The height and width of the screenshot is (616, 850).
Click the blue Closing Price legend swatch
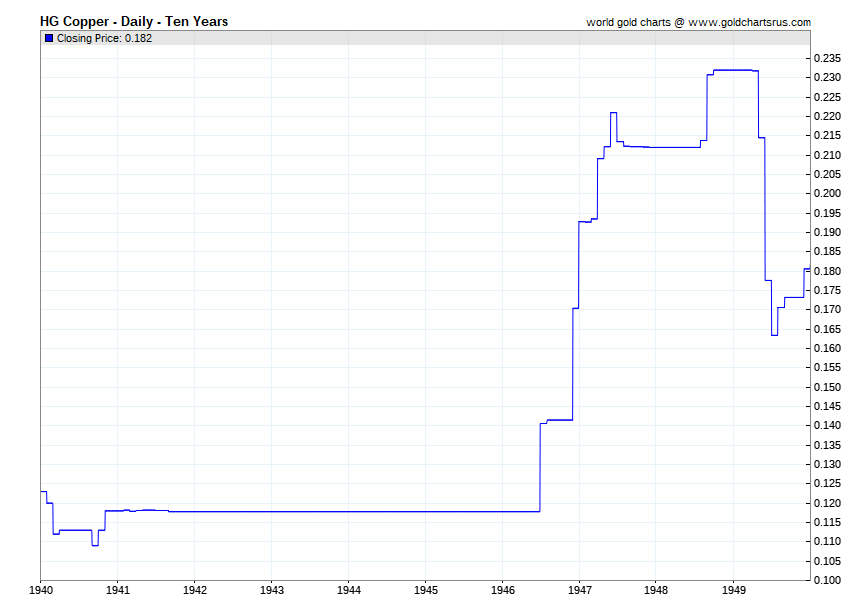[x=49, y=38]
